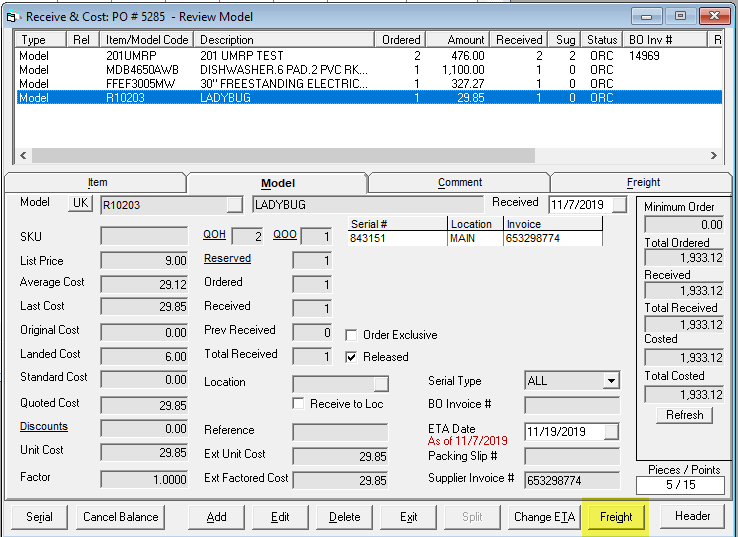Screen dimensions: 738x537
Task: Click the Supplier Invoice # field
Action: (572, 481)
